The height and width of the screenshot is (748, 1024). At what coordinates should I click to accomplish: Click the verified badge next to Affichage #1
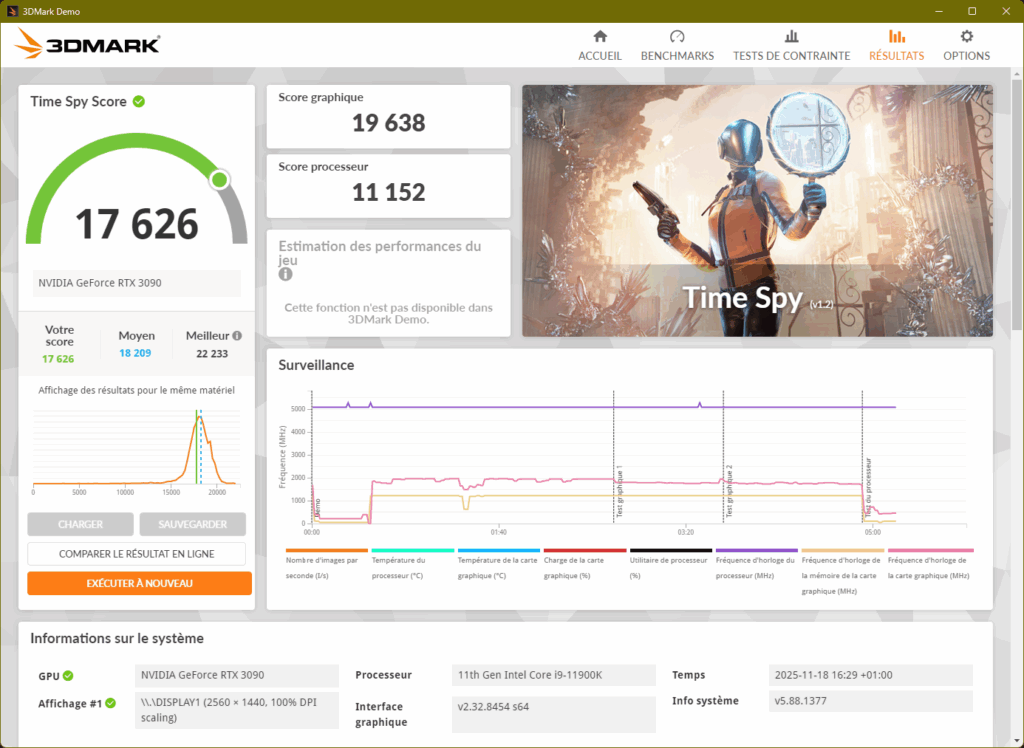(109, 703)
